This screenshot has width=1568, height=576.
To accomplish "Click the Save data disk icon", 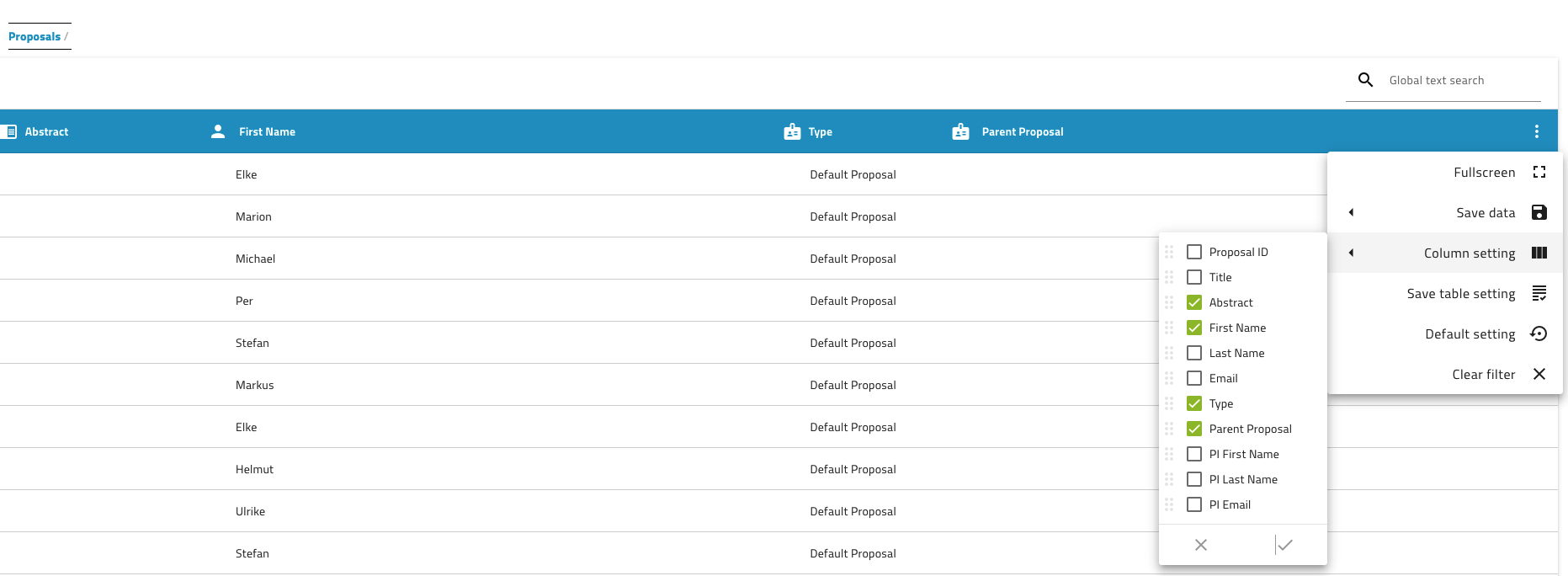I will click(x=1539, y=212).
